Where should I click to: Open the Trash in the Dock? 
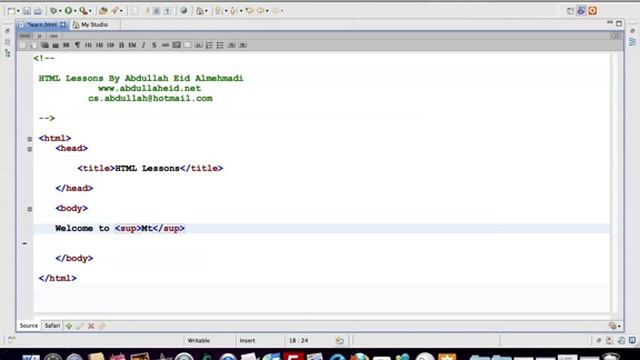[x=611, y=357]
